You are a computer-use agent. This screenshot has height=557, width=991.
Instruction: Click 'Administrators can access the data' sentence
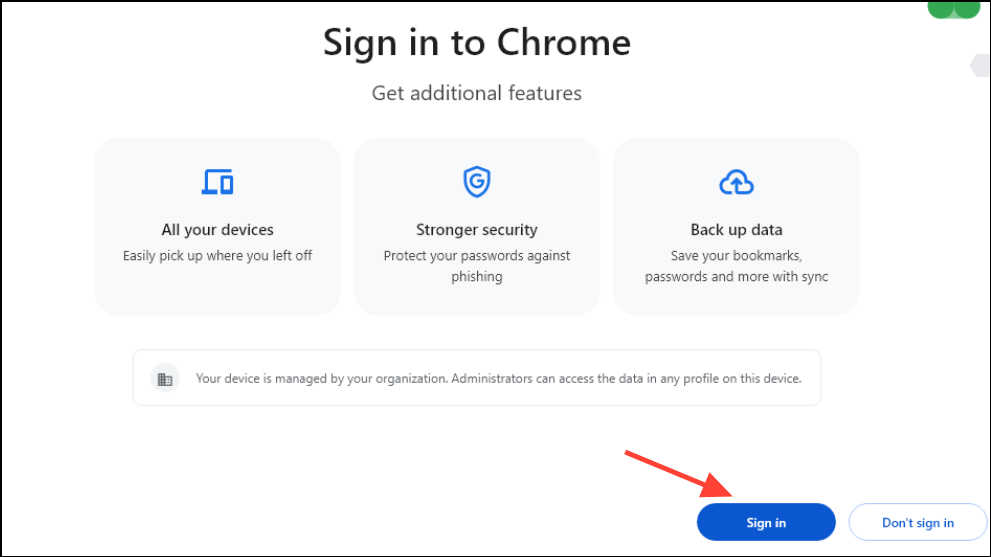(x=626, y=378)
